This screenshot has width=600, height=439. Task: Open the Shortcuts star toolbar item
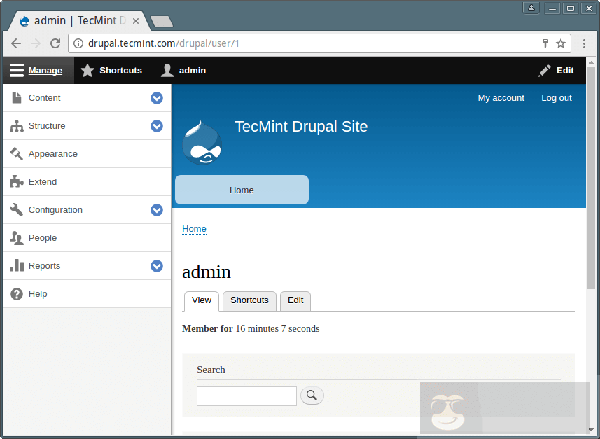tap(111, 70)
